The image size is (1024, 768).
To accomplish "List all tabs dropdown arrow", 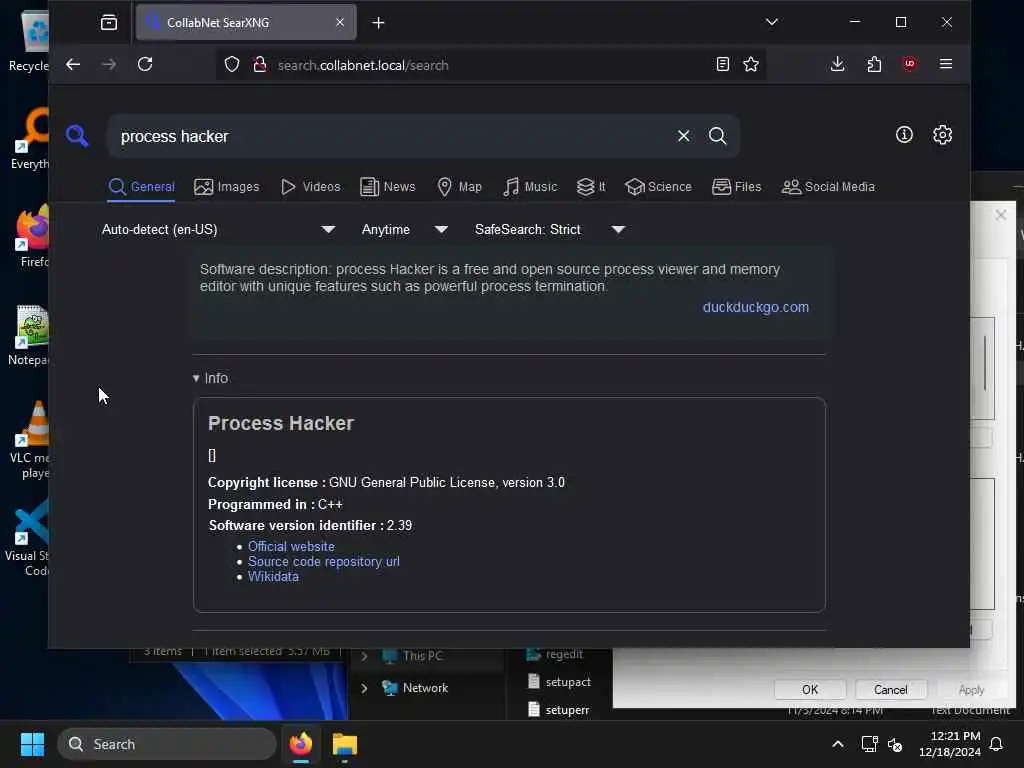I will 771,22.
